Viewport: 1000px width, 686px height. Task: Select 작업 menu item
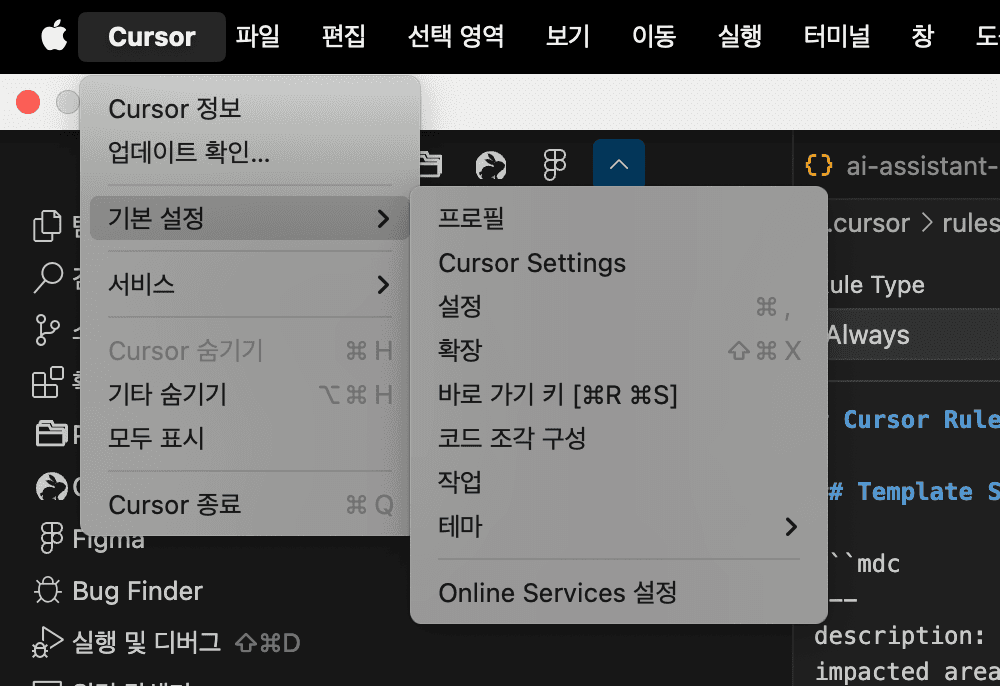coord(619,483)
